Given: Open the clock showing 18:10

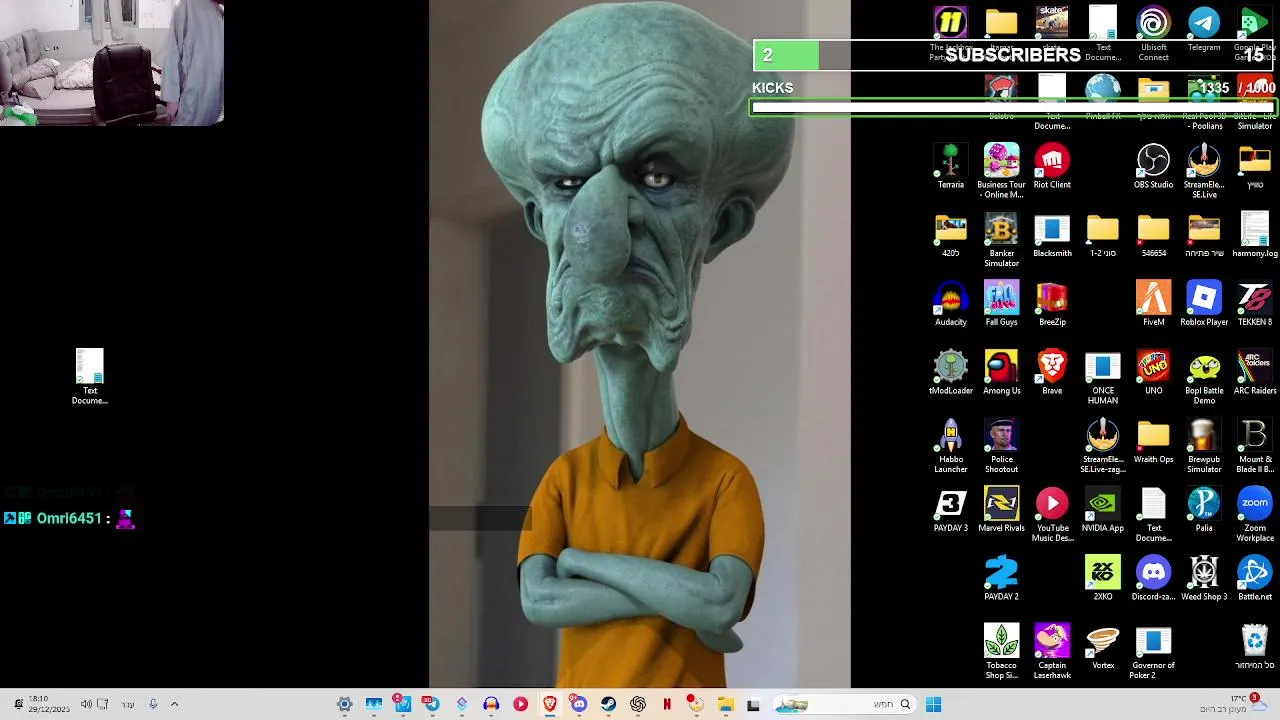Looking at the screenshot, I should 47,704.
